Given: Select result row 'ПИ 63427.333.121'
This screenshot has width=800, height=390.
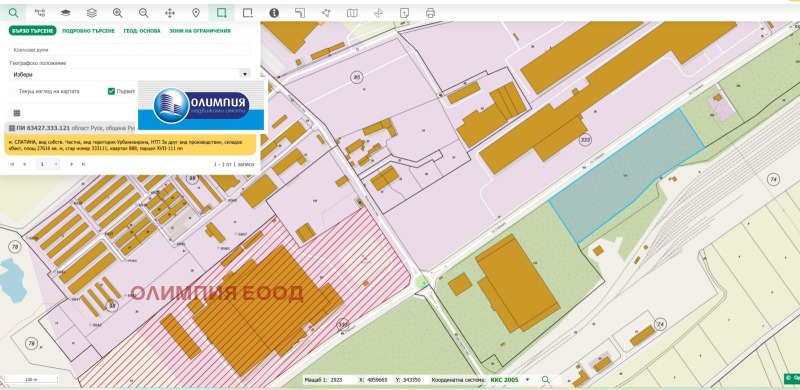Looking at the screenshot, I should pyautogui.click(x=71, y=128).
